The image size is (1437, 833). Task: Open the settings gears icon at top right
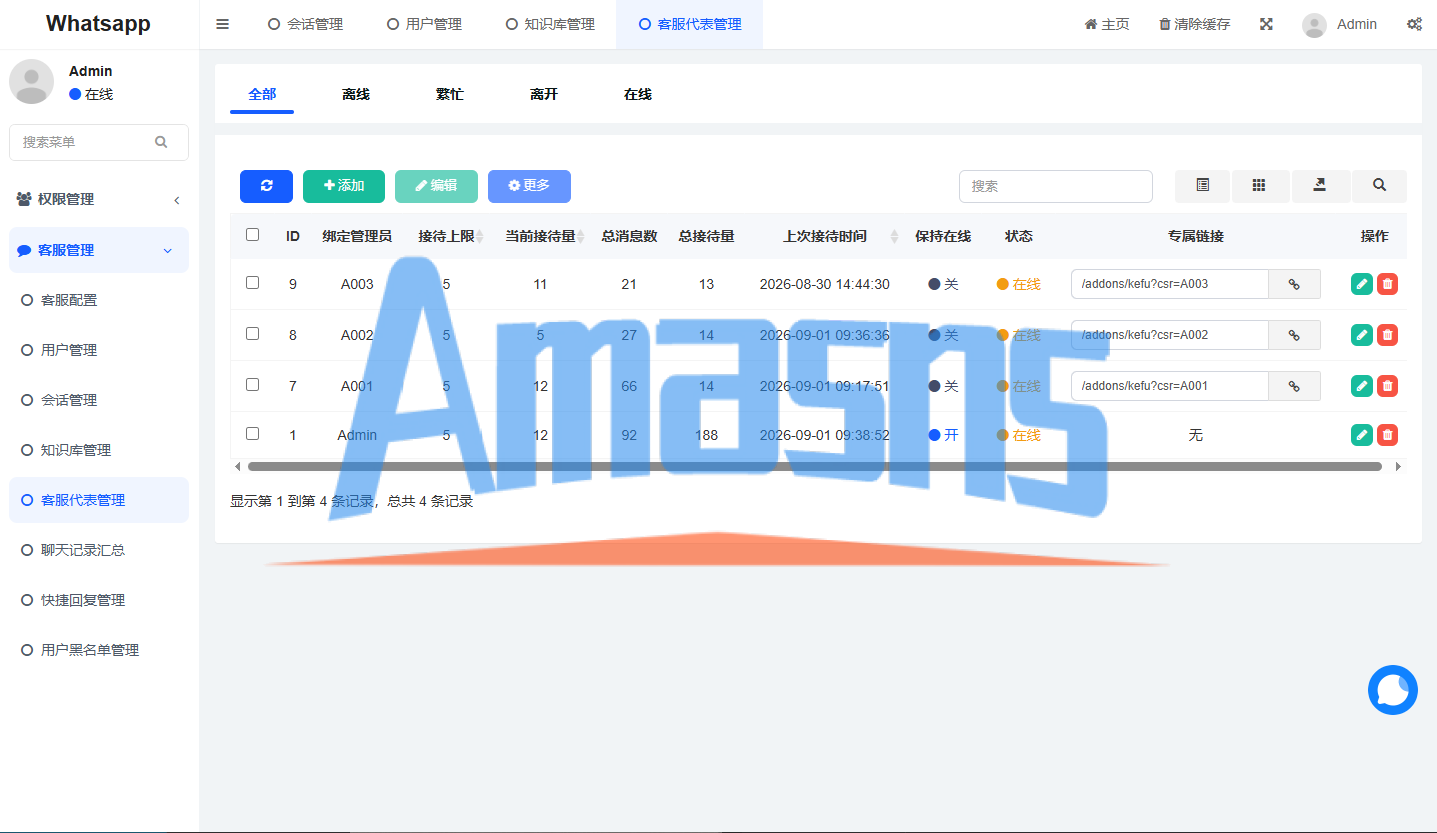[x=1414, y=24]
